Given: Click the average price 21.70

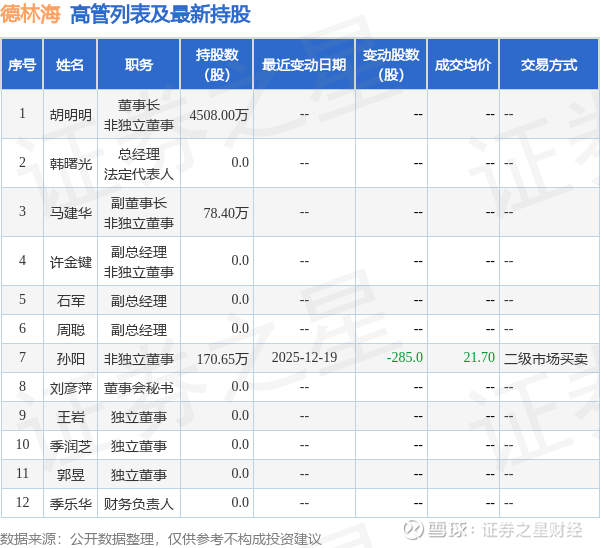Looking at the screenshot, I should pos(479,357).
